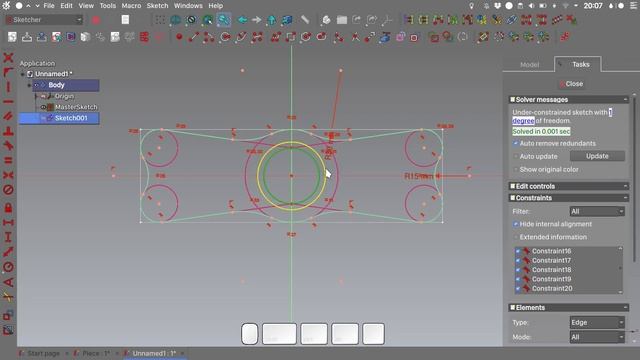Select the Coincident constraint tool
The width and height of the screenshot is (640, 360).
(x=8, y=57)
